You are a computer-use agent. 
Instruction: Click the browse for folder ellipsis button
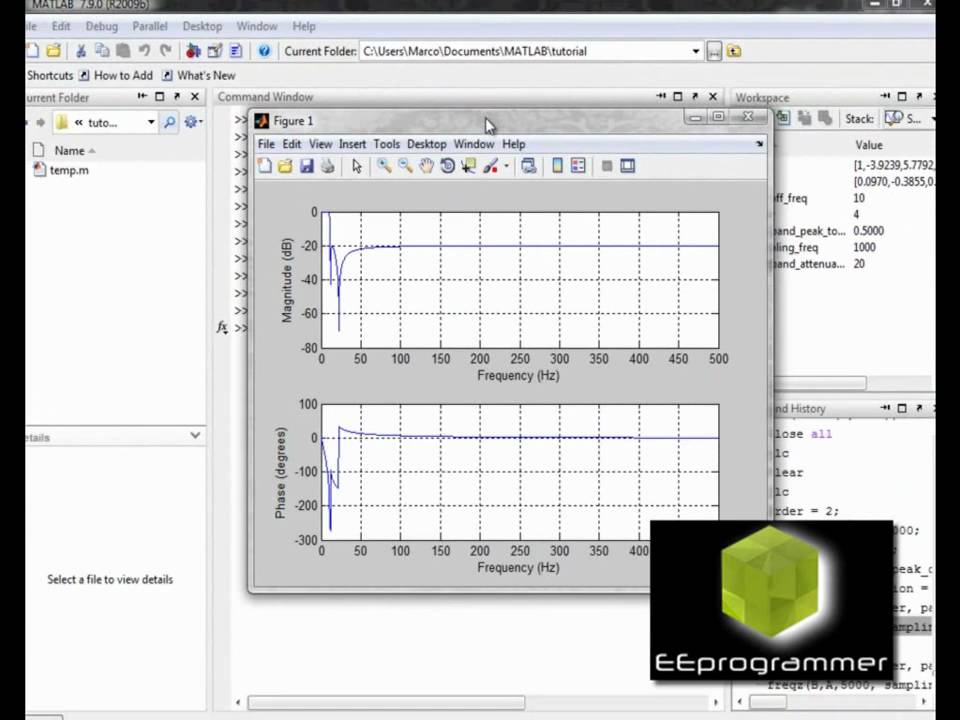coord(714,51)
